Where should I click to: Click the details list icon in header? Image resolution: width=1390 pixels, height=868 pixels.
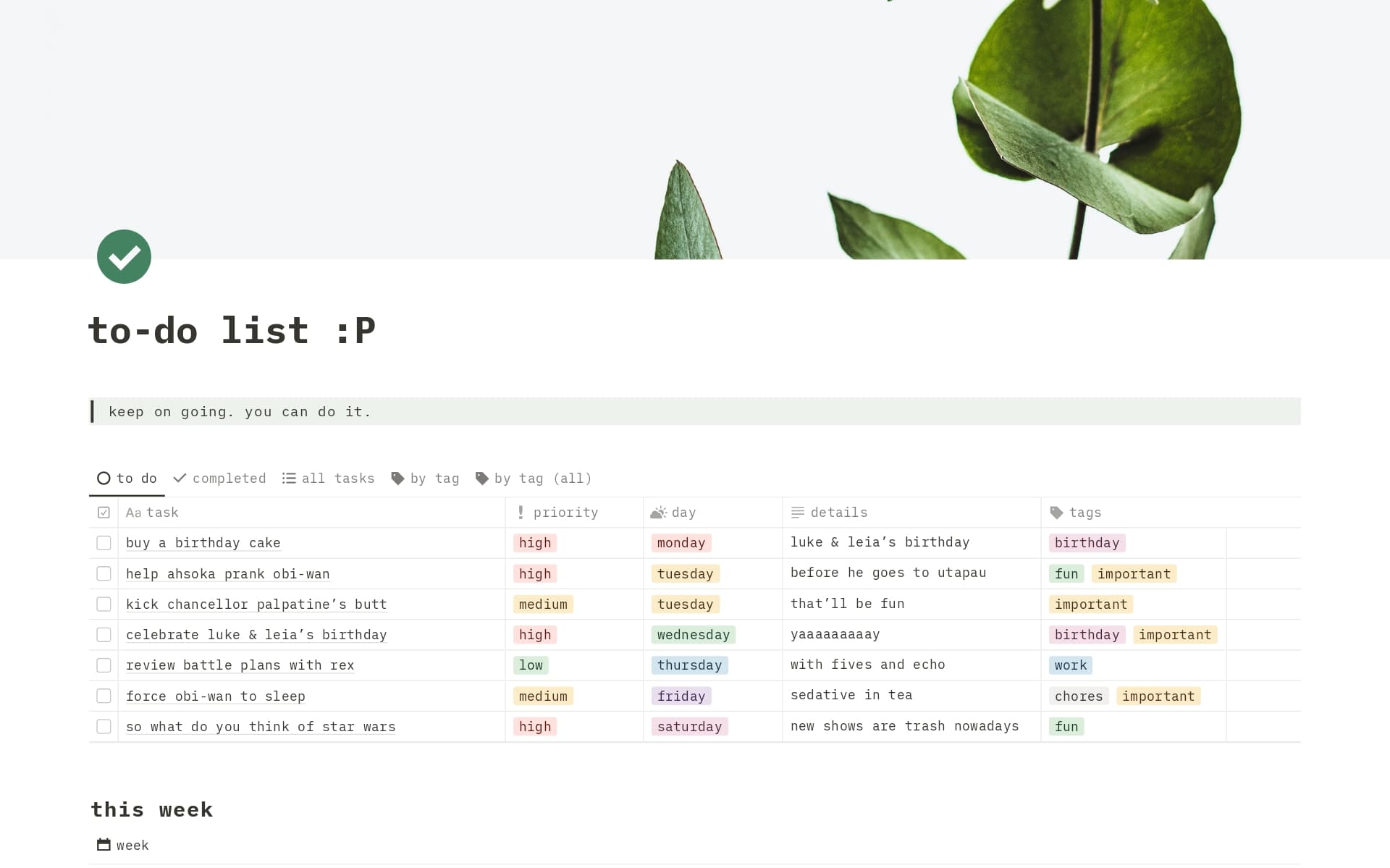(x=797, y=512)
